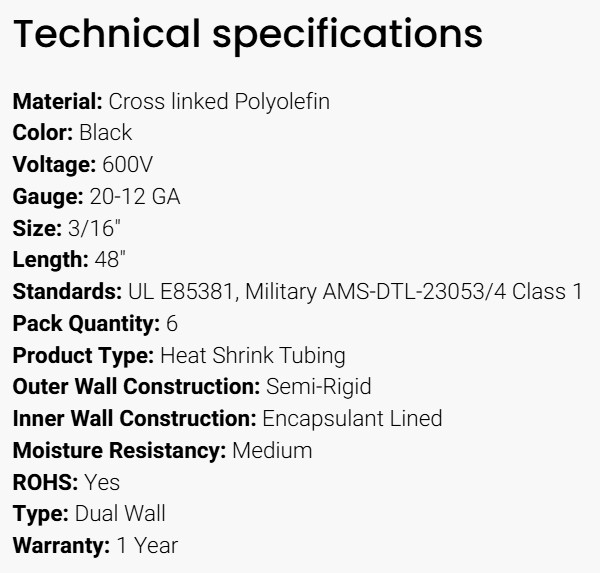Click the Encapsulant Lined value
This screenshot has width=600, height=573.
pos(352,419)
